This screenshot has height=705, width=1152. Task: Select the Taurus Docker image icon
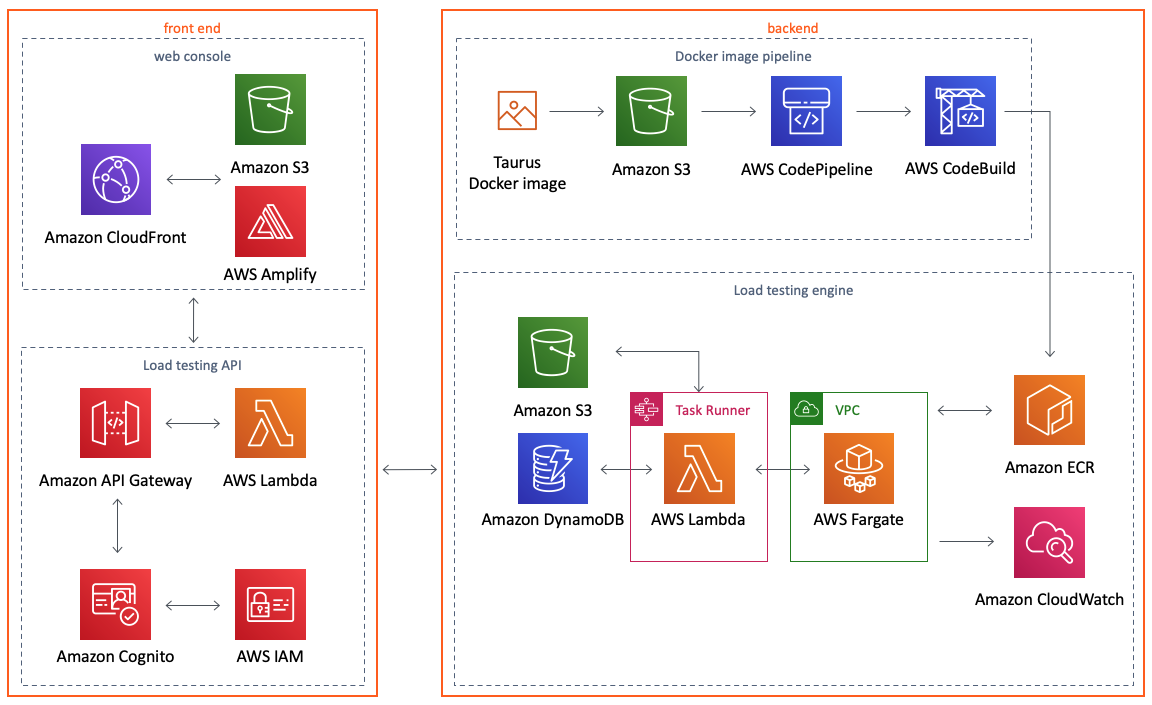coord(517,110)
